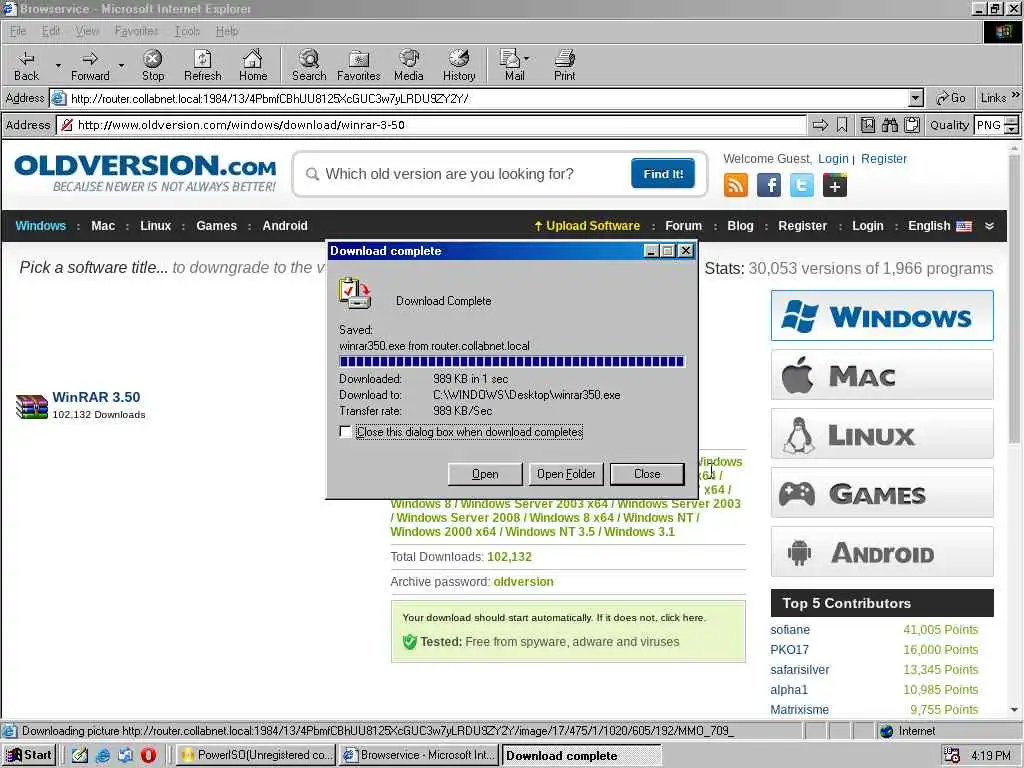Click the Browservice bookmark icon
This screenshot has width=1024, height=768.
(842, 125)
